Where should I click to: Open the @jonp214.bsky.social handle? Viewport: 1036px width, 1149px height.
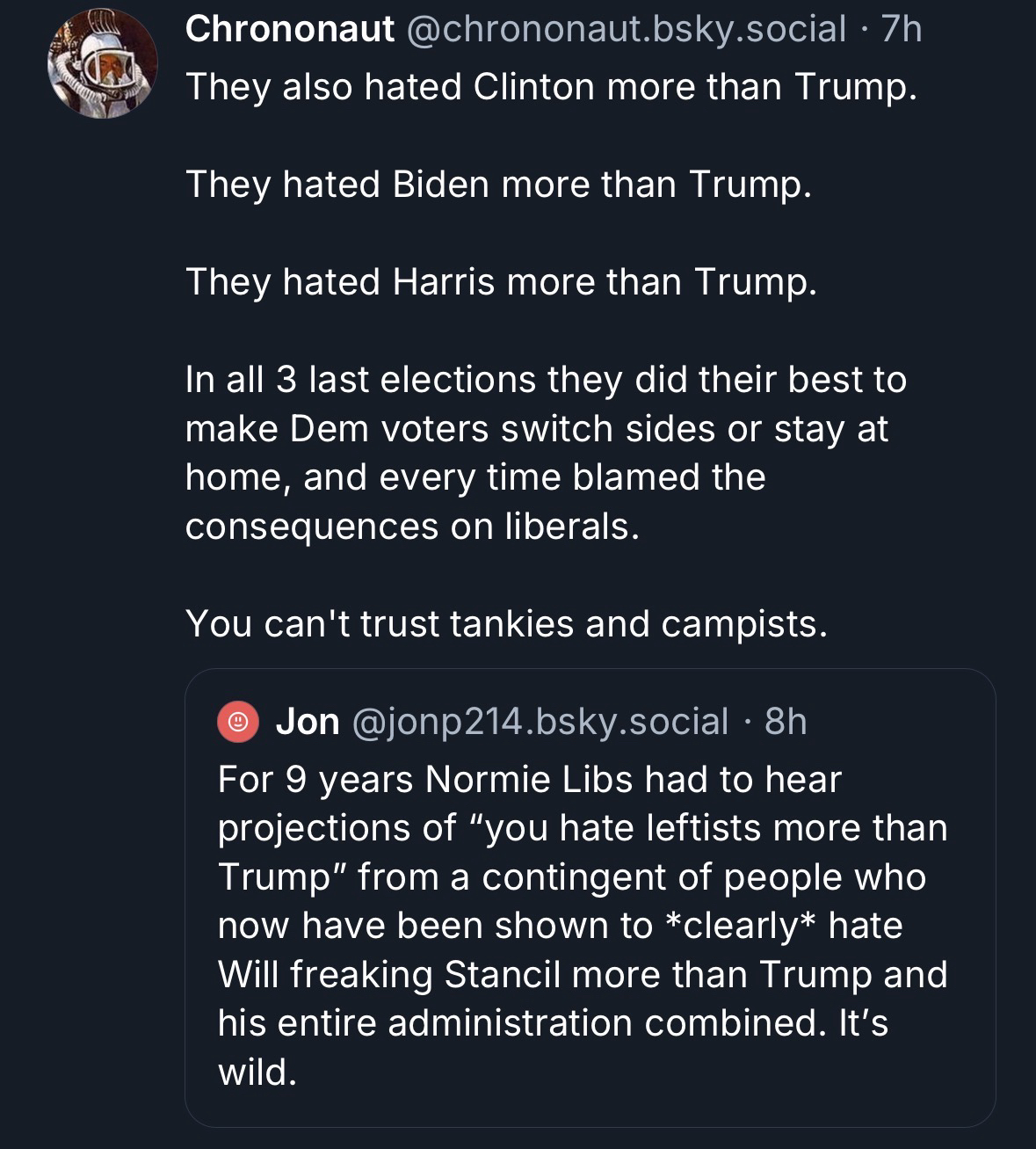(540, 722)
